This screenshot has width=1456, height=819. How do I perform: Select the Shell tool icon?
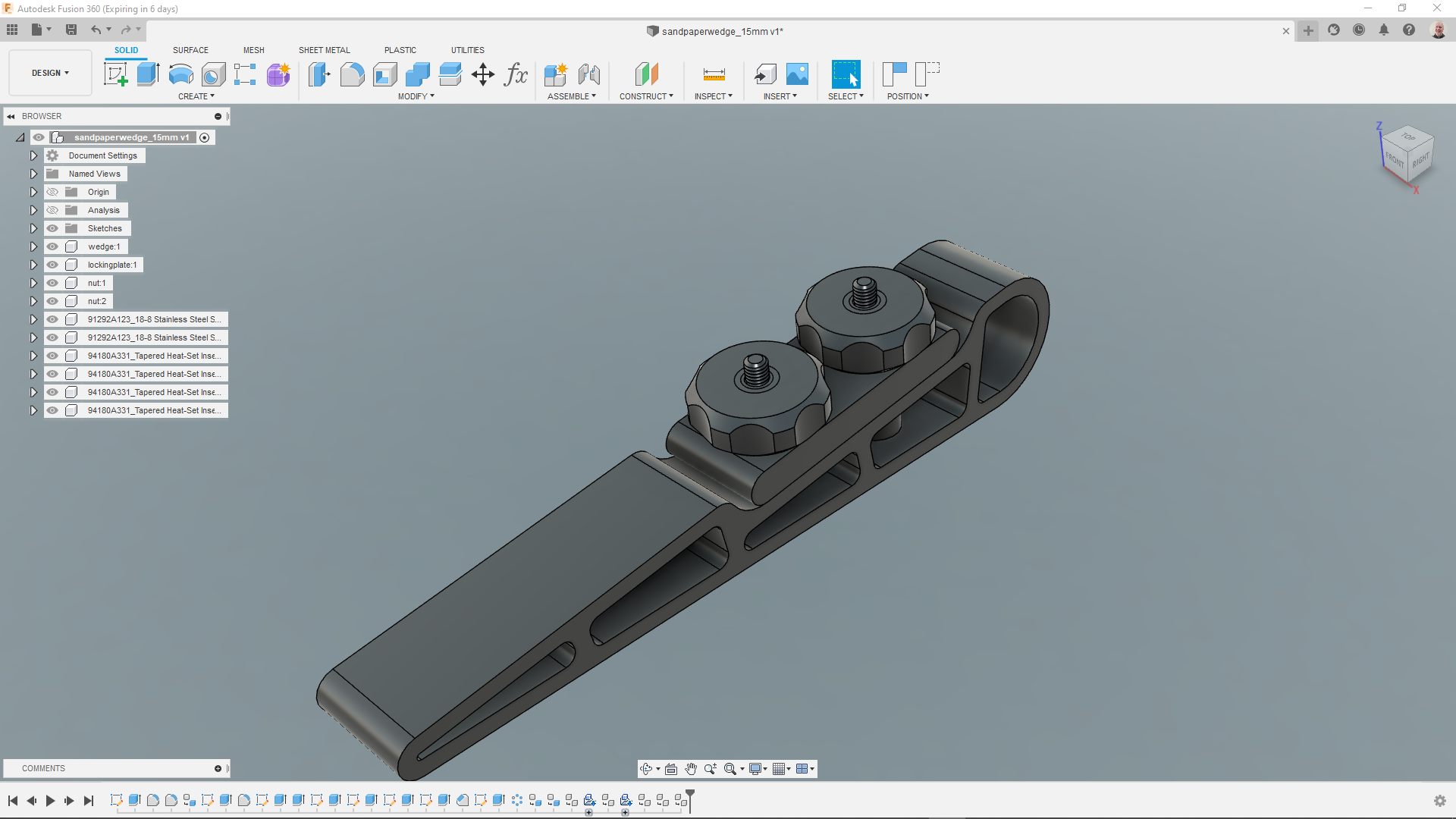[384, 74]
